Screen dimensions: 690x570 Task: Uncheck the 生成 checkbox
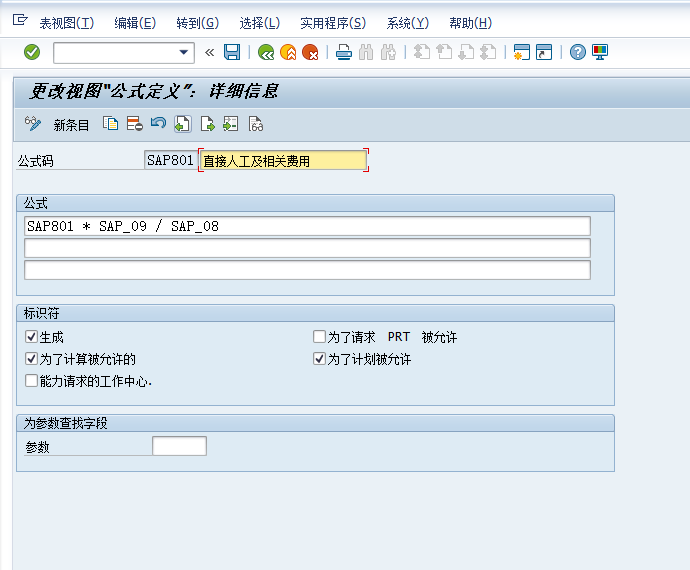click(31, 337)
